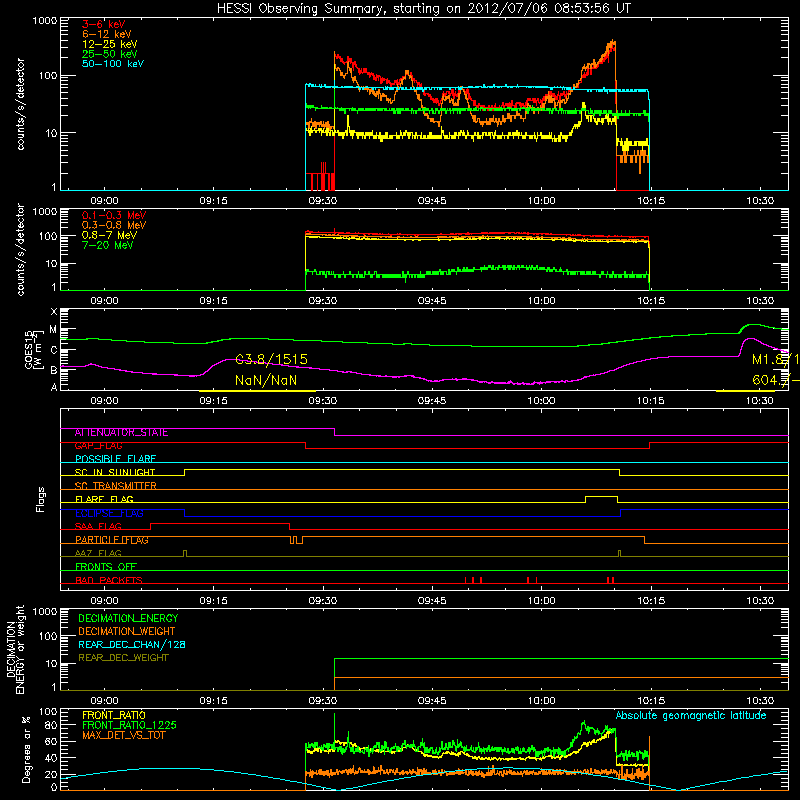This screenshot has width=800, height=800.
Task: Click the FRONTS_OFF flag label
Action: coord(106,567)
